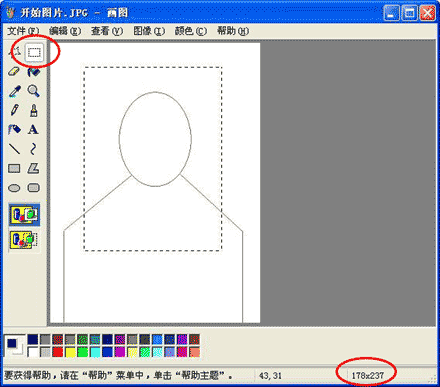Select the Ellipse shape tool

tap(14, 188)
